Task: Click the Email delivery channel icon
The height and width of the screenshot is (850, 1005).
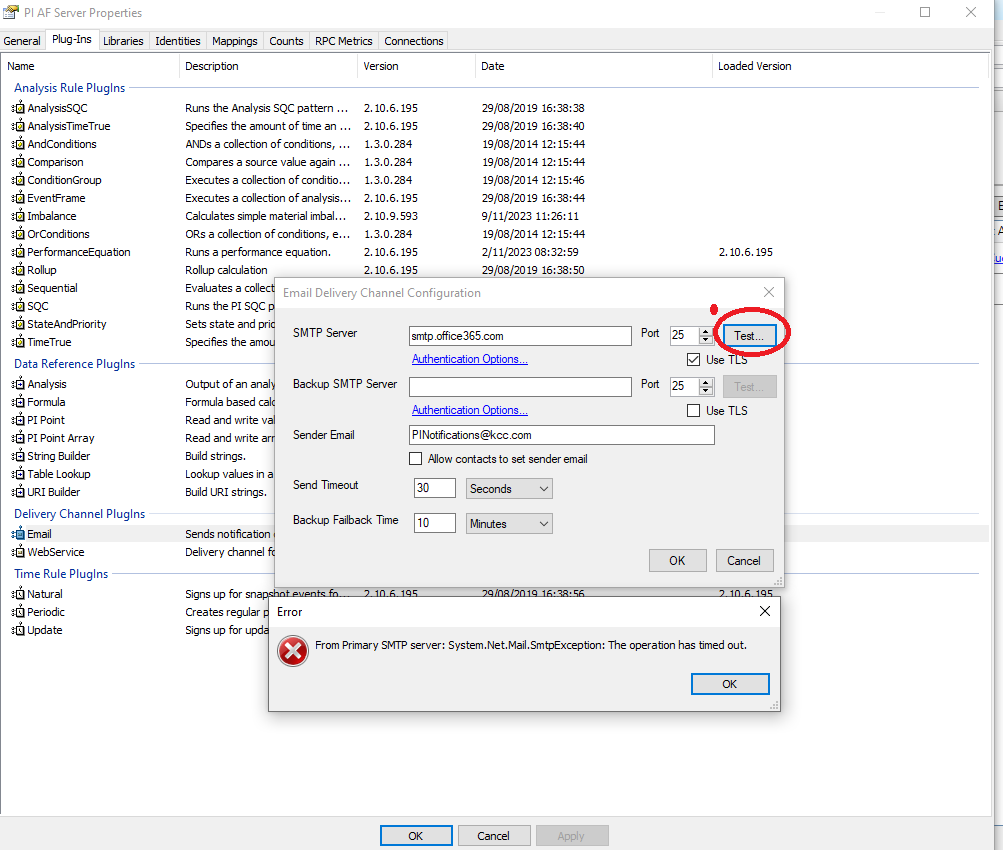Action: click(x=19, y=534)
